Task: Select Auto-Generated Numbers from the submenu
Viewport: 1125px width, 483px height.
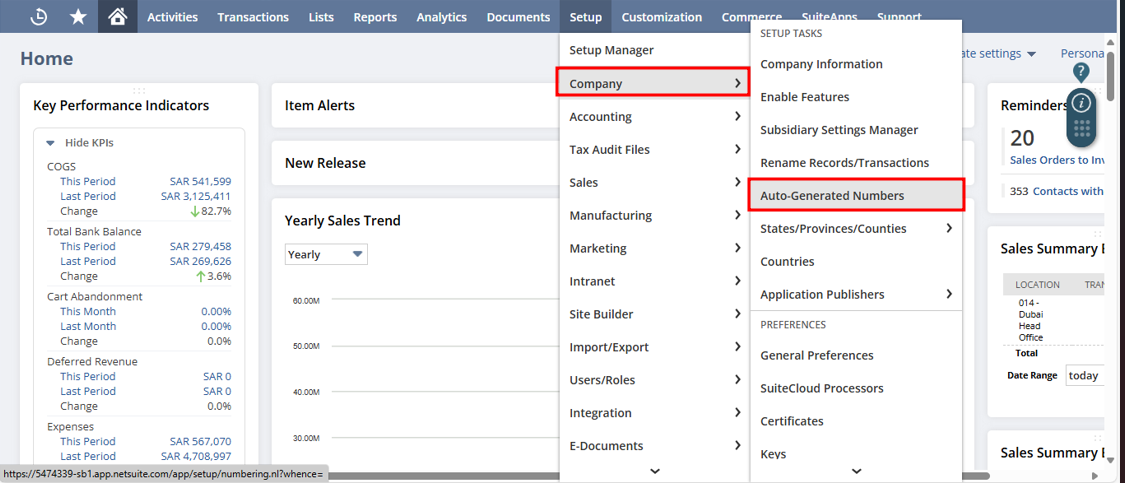Action: [x=832, y=196]
